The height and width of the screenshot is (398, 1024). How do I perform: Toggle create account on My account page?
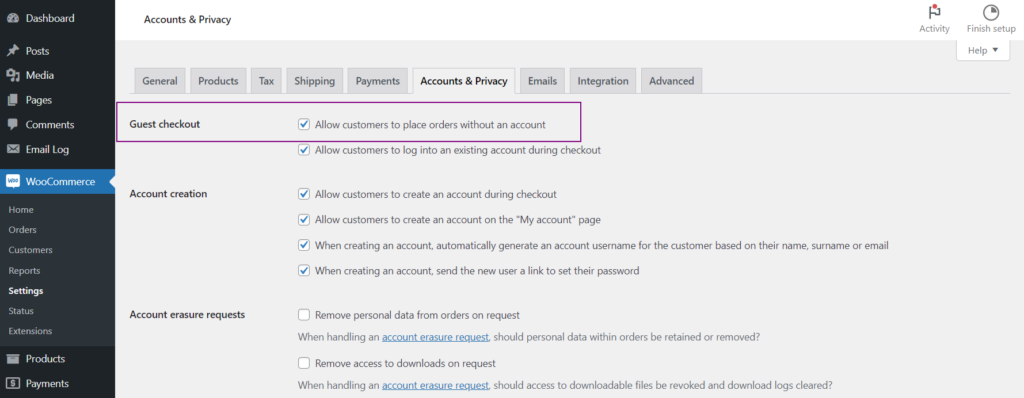click(x=304, y=220)
